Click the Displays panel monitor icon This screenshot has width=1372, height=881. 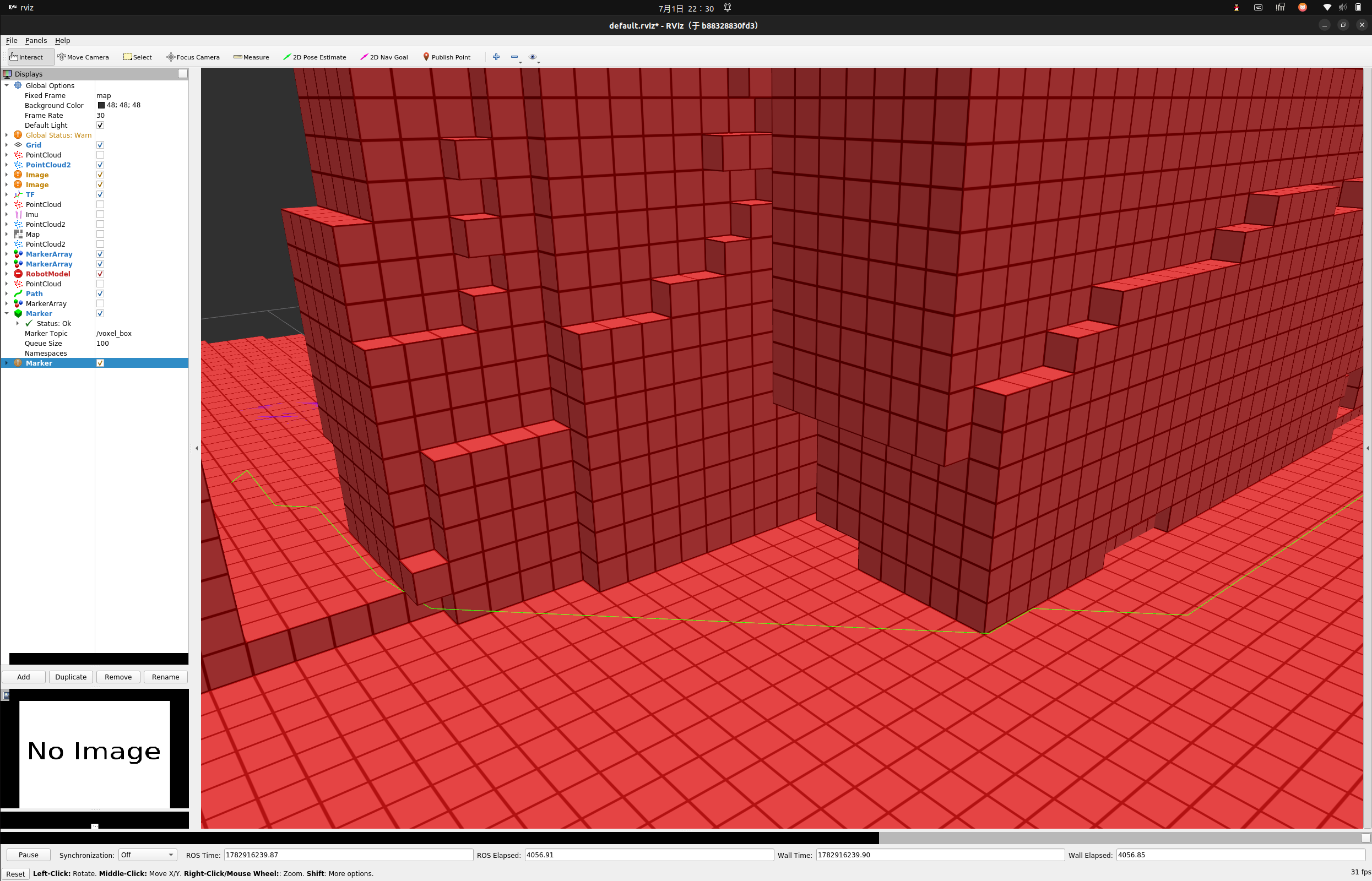click(8, 74)
